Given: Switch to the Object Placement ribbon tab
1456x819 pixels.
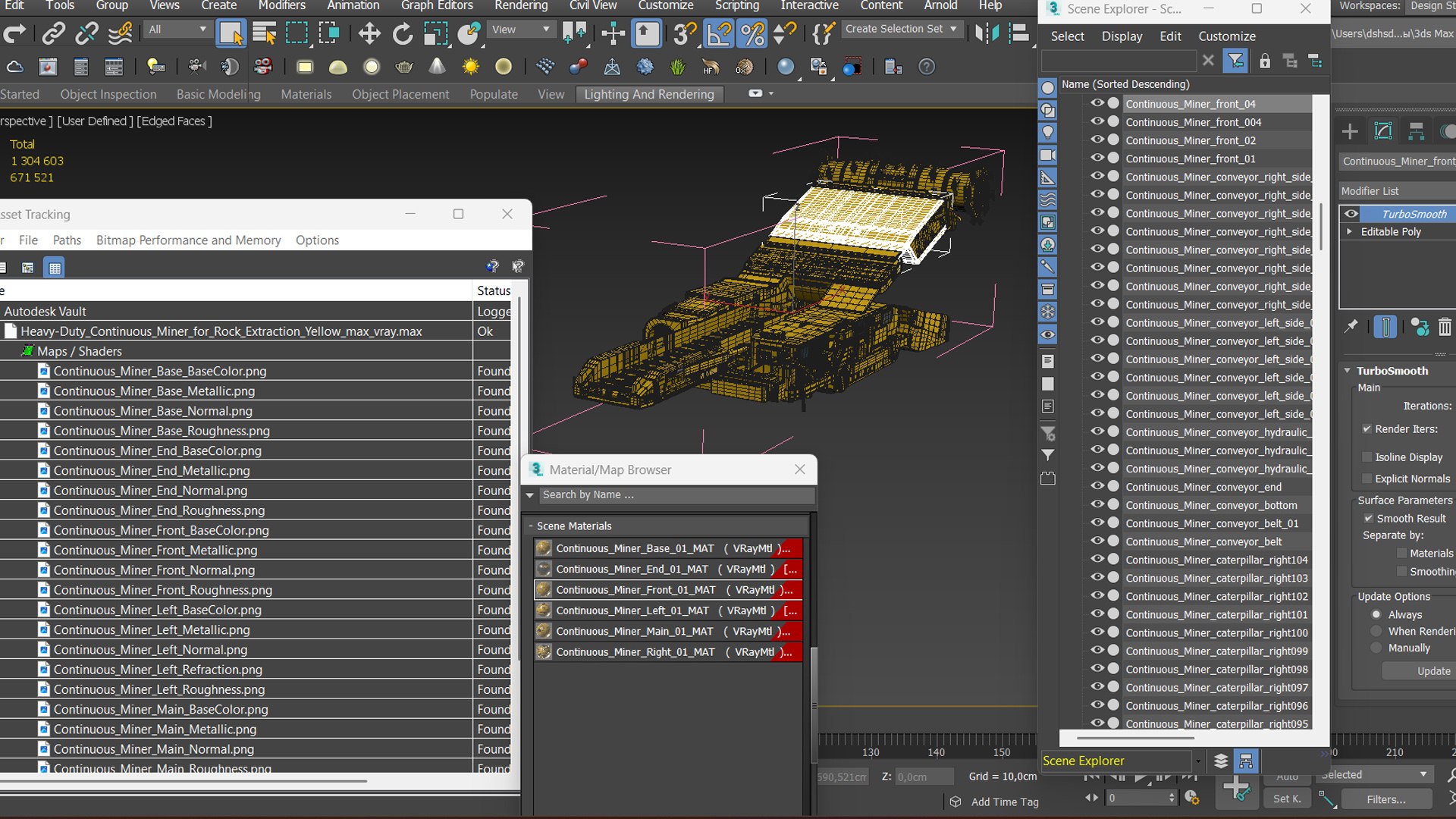Looking at the screenshot, I should (x=400, y=94).
